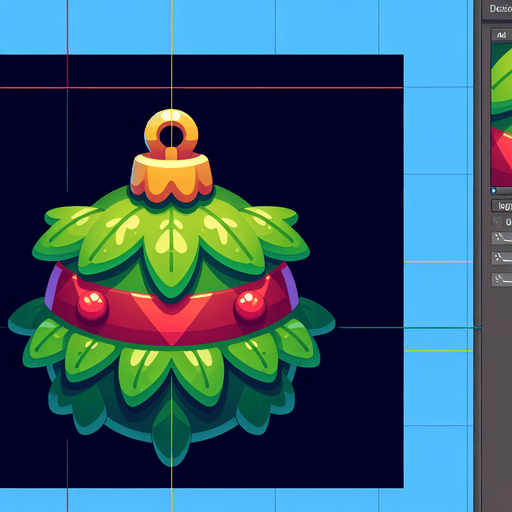Select the left red bead on the ribbon

point(92,305)
